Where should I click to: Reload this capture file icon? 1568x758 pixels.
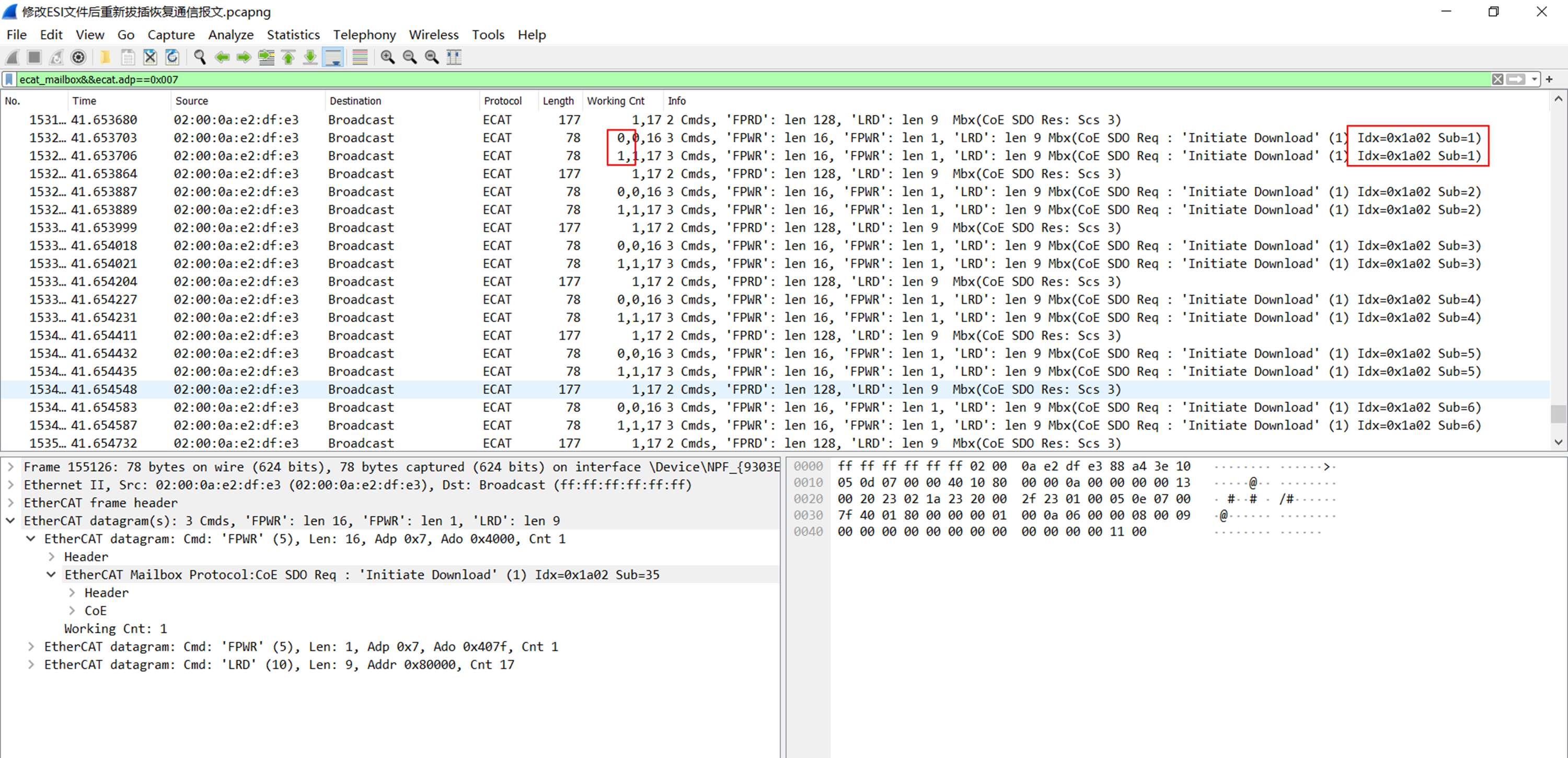(172, 57)
